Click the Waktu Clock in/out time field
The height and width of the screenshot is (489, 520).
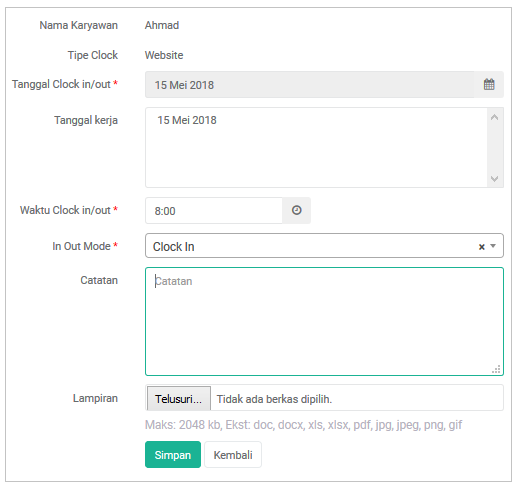coord(214,210)
